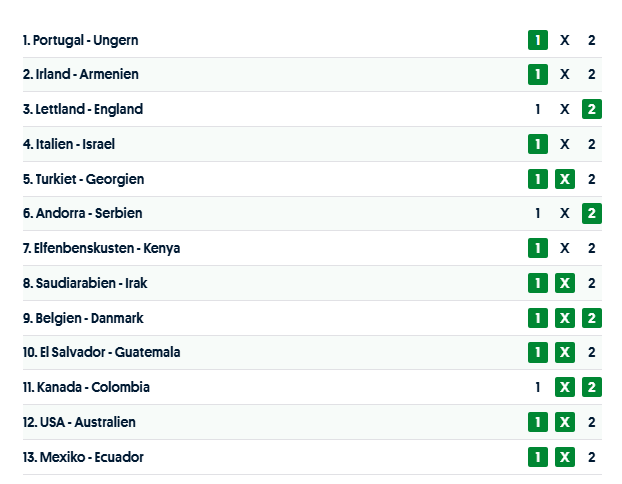Toggle X for Italien - Israel
This screenshot has height=484, width=622.
tap(565, 144)
